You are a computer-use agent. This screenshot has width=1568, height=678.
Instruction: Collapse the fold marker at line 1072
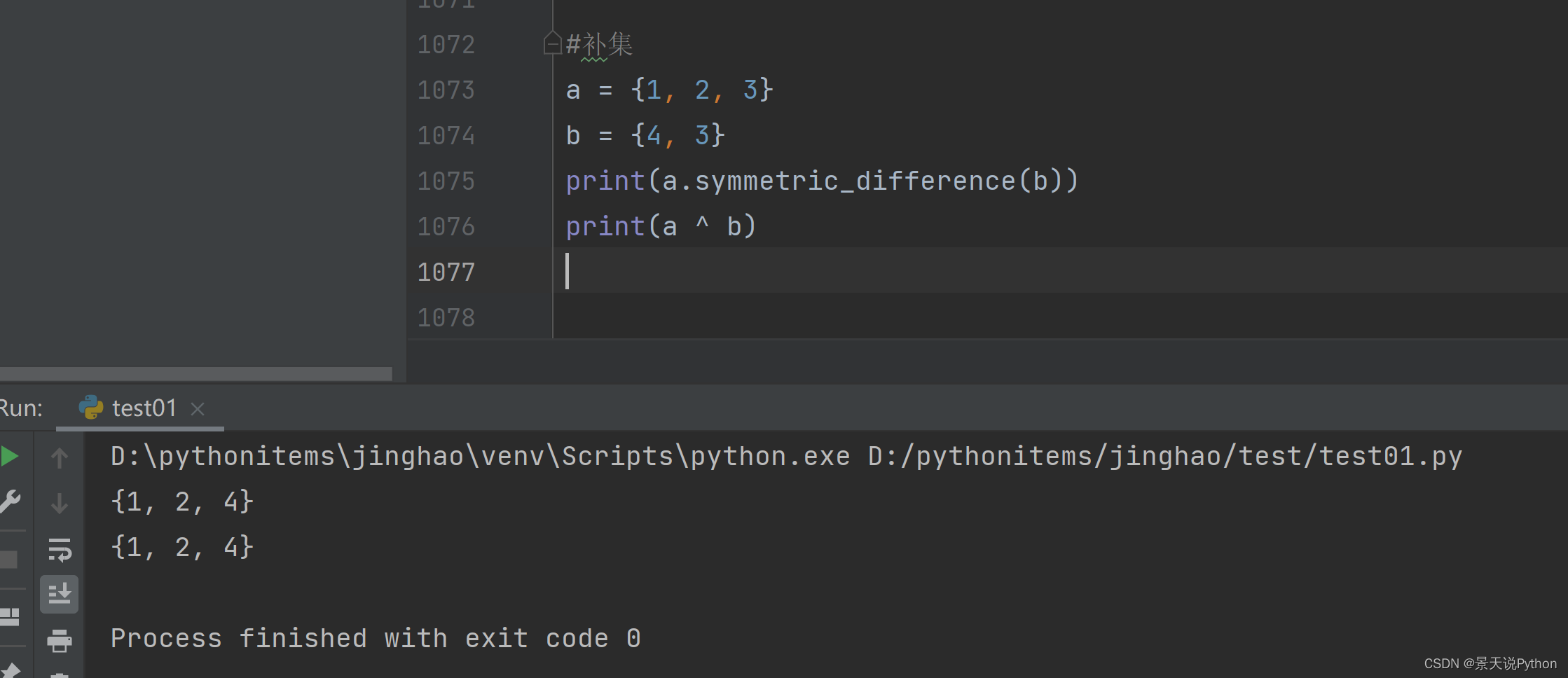[552, 43]
